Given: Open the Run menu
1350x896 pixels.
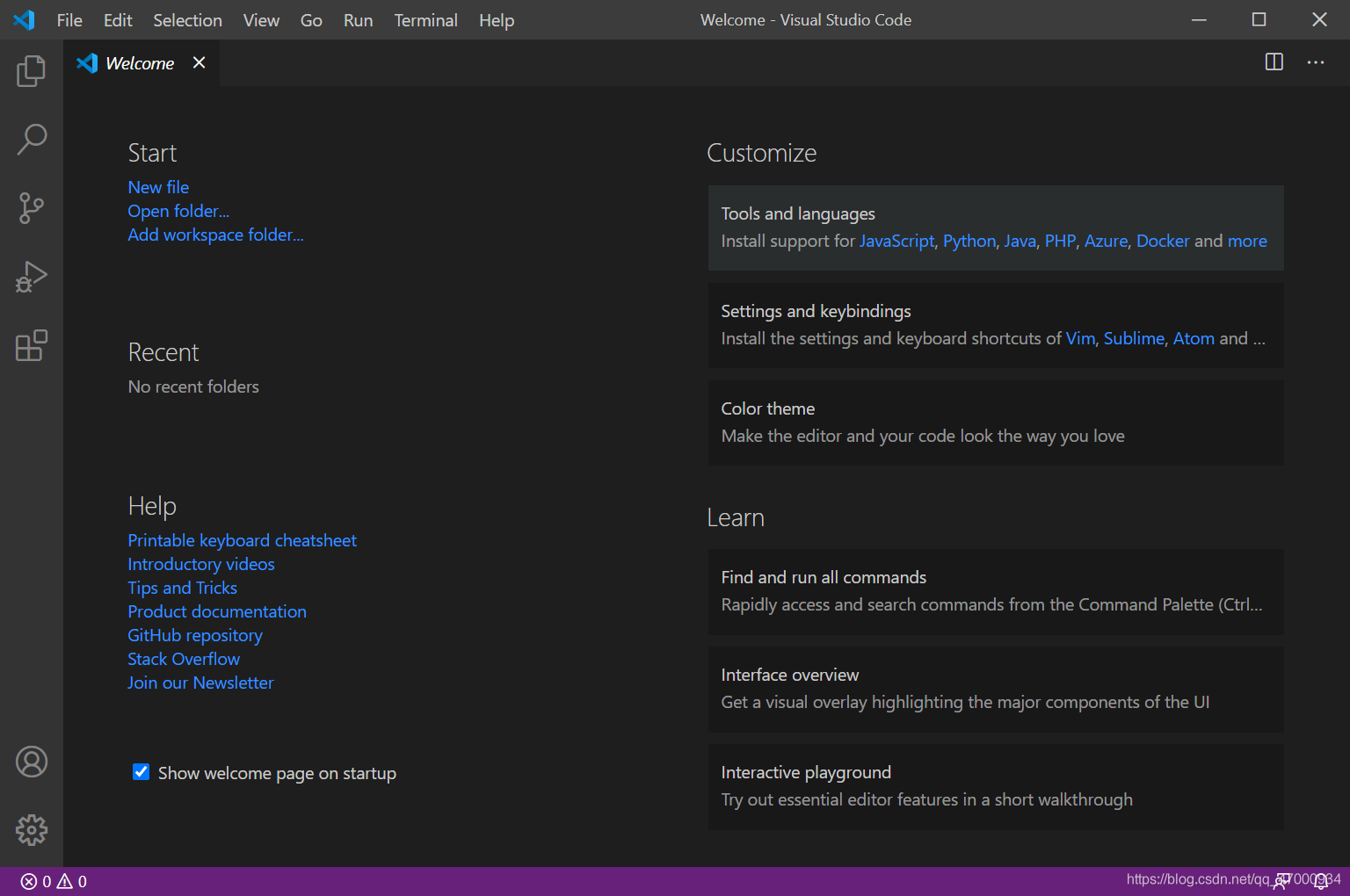Looking at the screenshot, I should [x=358, y=20].
